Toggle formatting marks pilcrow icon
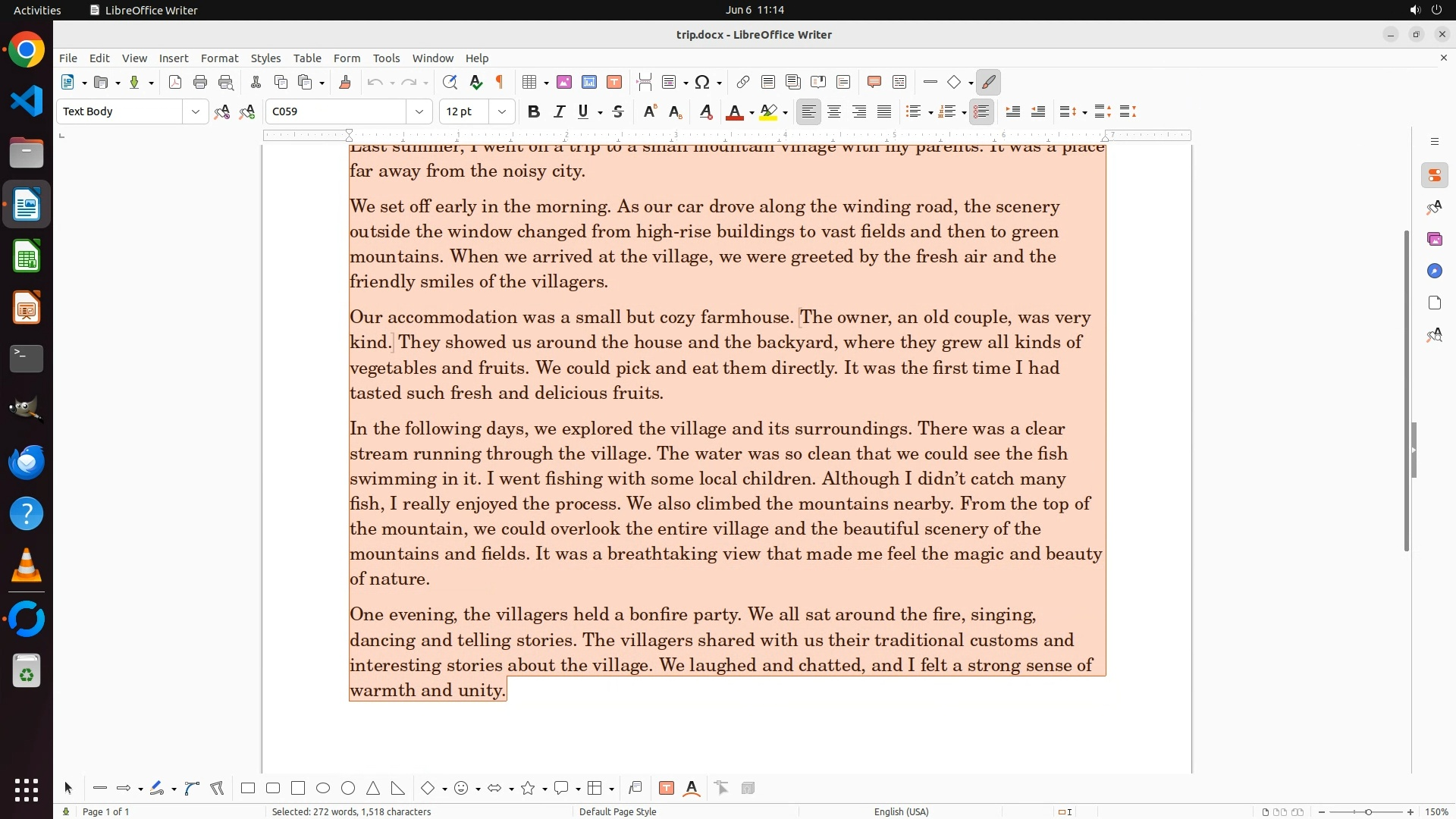Viewport: 1456px width, 819px height. click(500, 83)
